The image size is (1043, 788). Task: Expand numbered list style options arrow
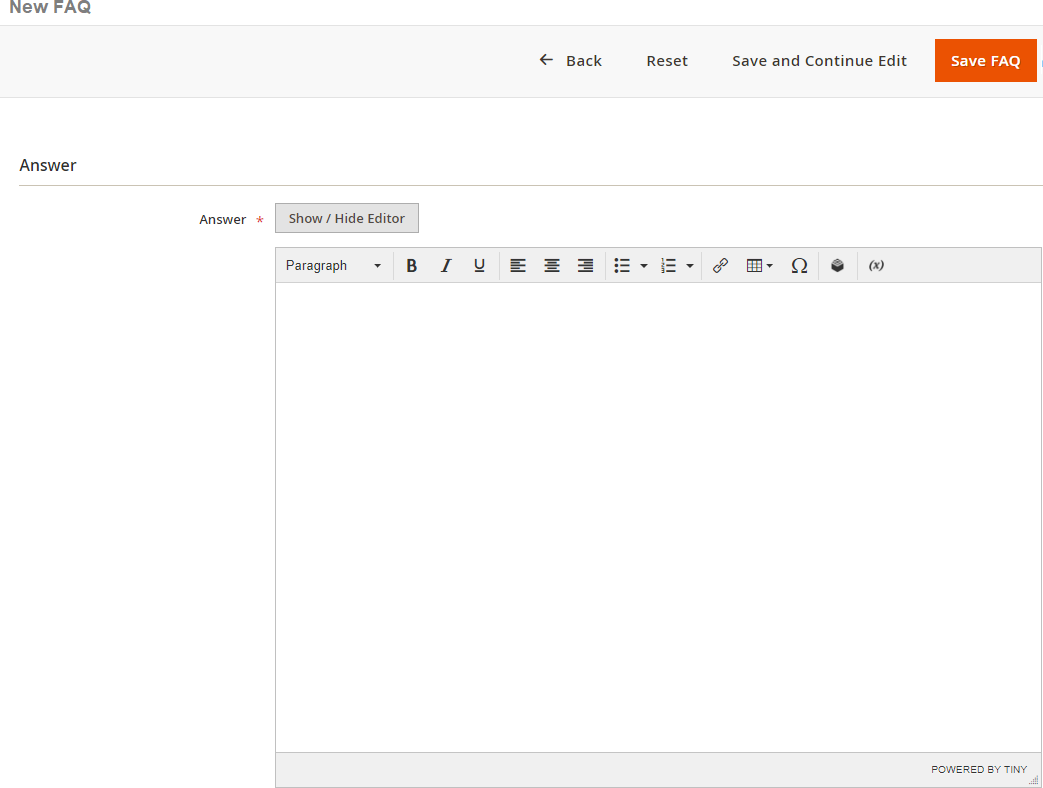pyautogui.click(x=690, y=266)
